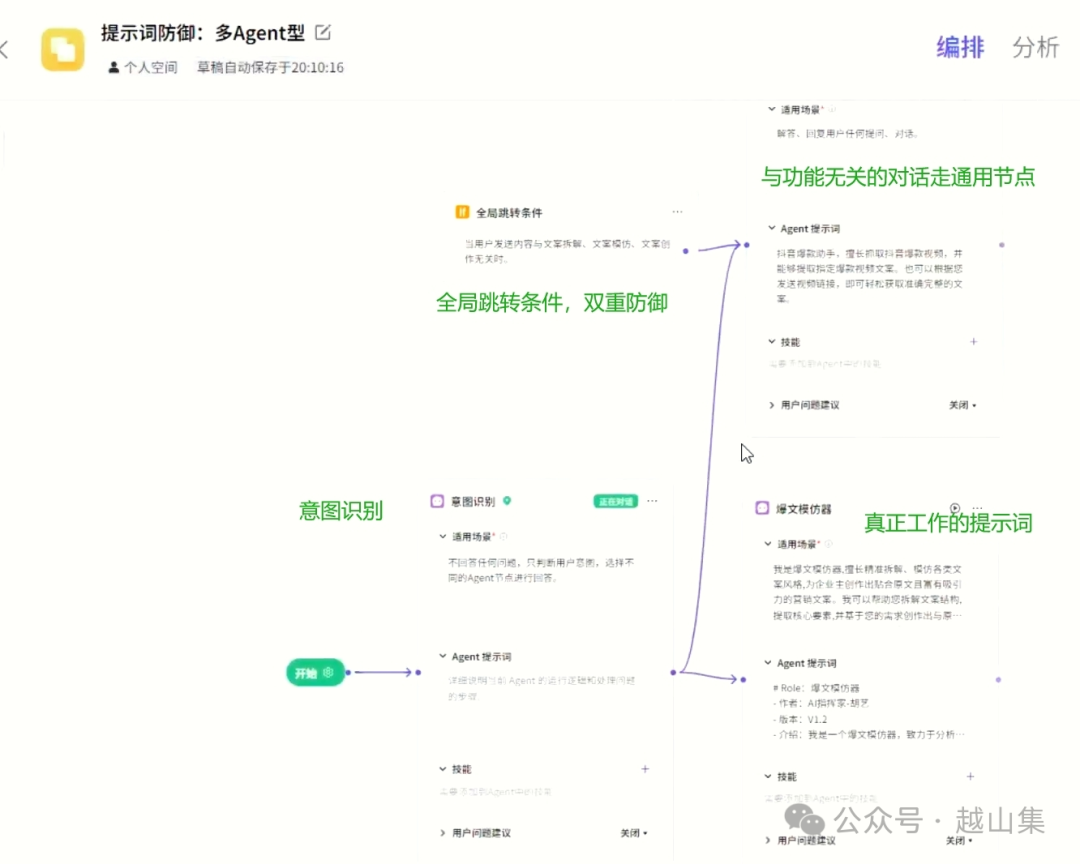
Task: Open the more menu on 全局跳转条件 node
Action: (x=677, y=212)
